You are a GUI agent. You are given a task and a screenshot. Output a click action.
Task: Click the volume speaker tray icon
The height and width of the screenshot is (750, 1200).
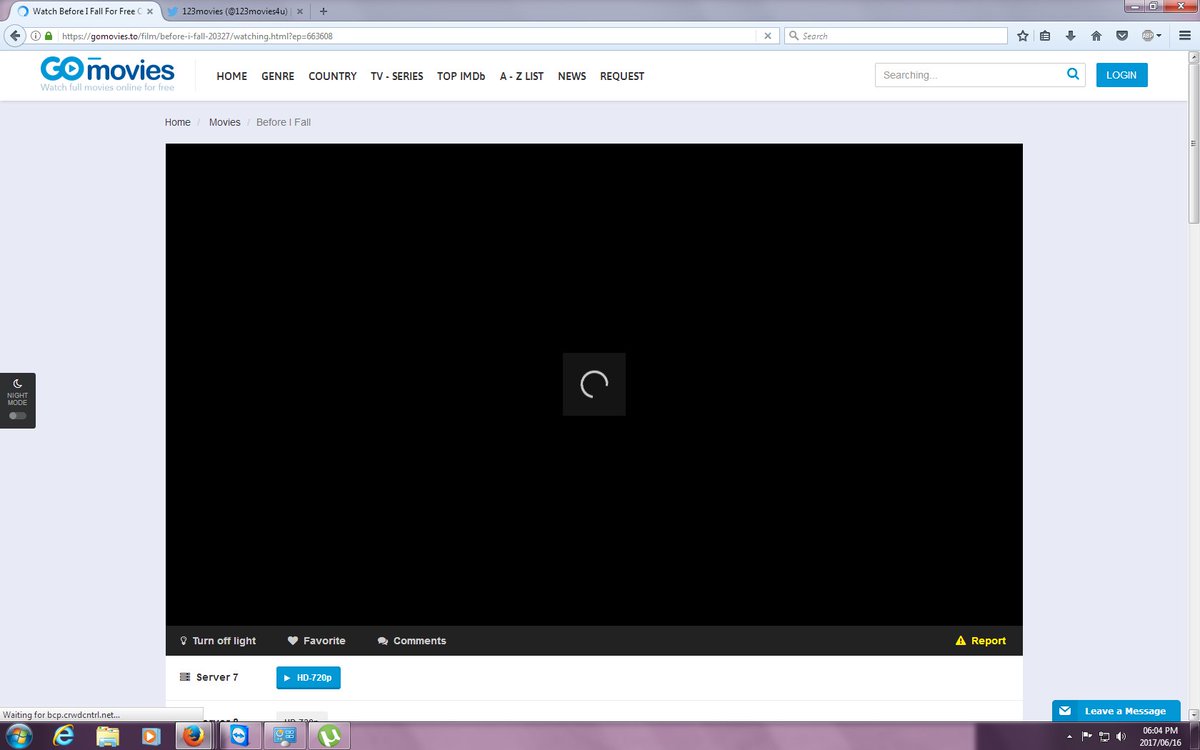[x=1120, y=736]
